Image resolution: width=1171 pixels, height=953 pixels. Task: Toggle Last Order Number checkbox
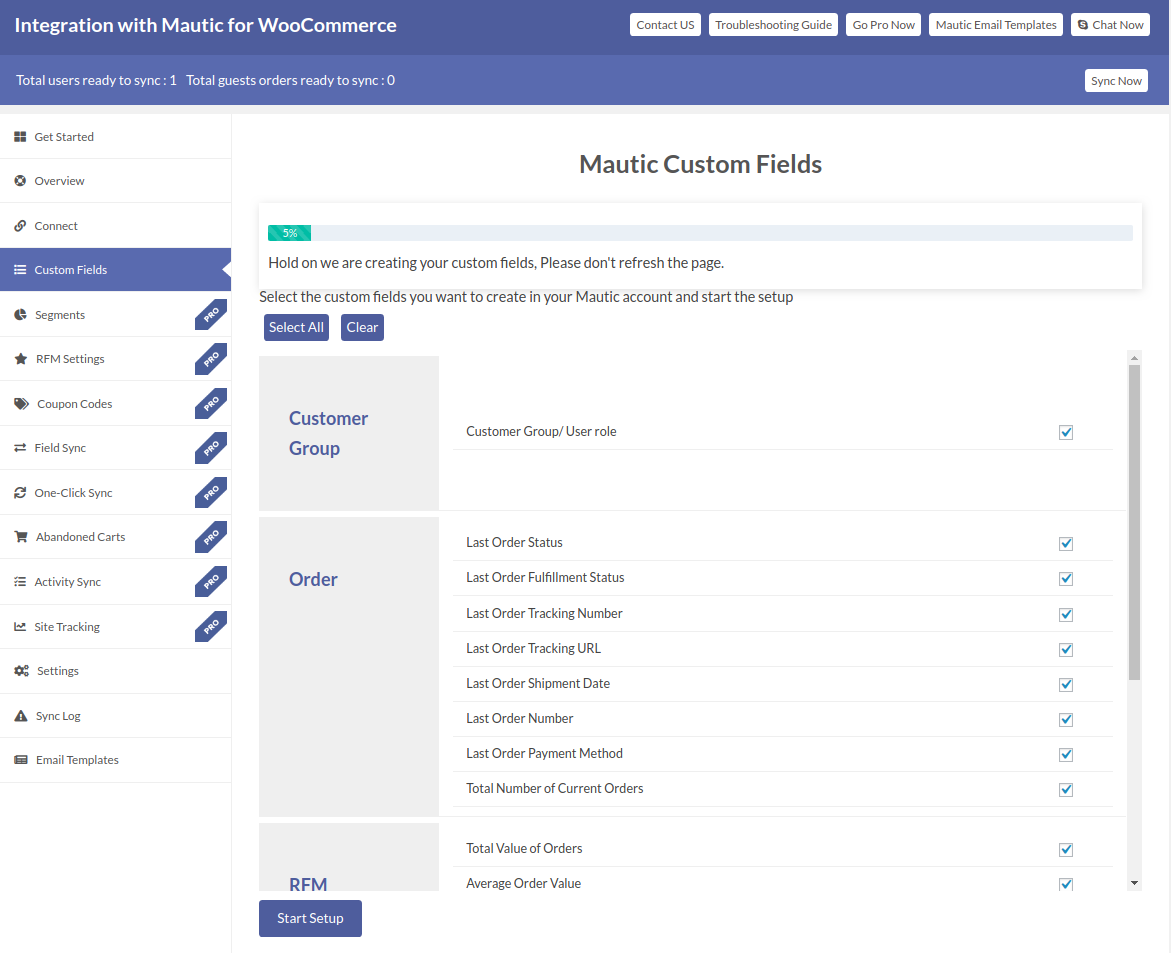click(x=1066, y=720)
